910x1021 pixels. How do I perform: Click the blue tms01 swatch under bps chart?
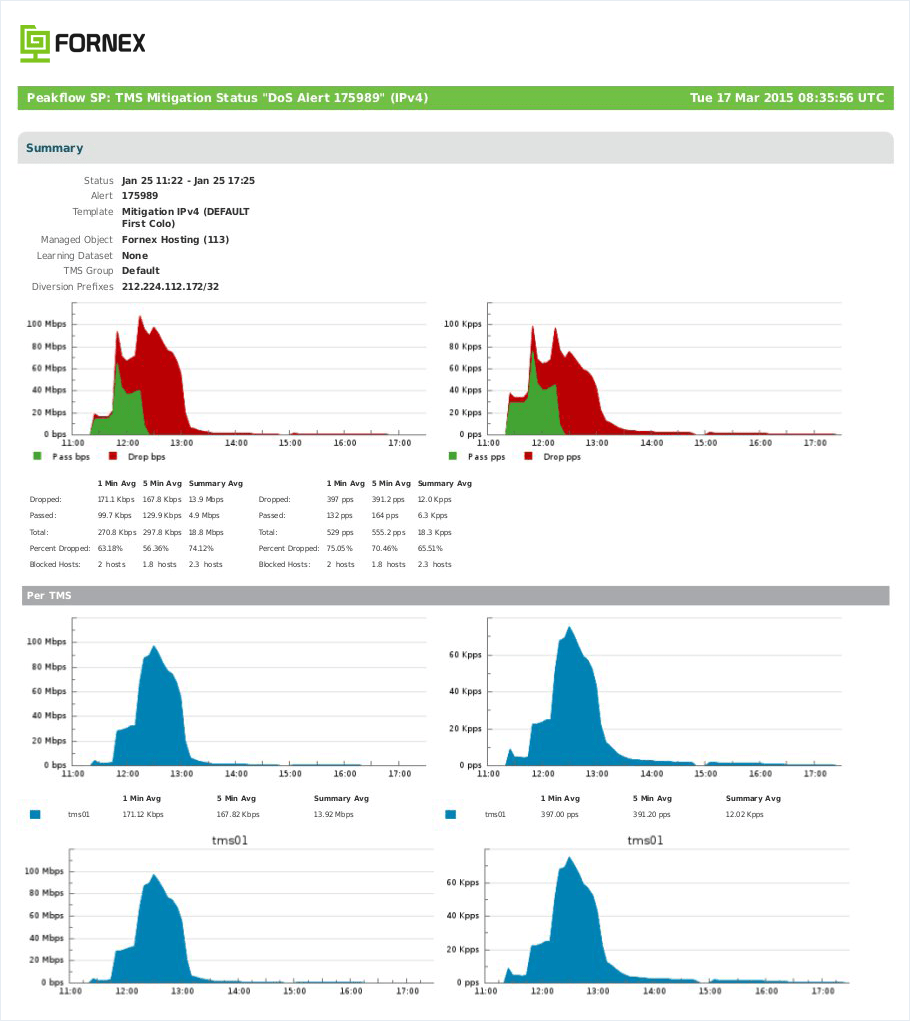[x=35, y=814]
